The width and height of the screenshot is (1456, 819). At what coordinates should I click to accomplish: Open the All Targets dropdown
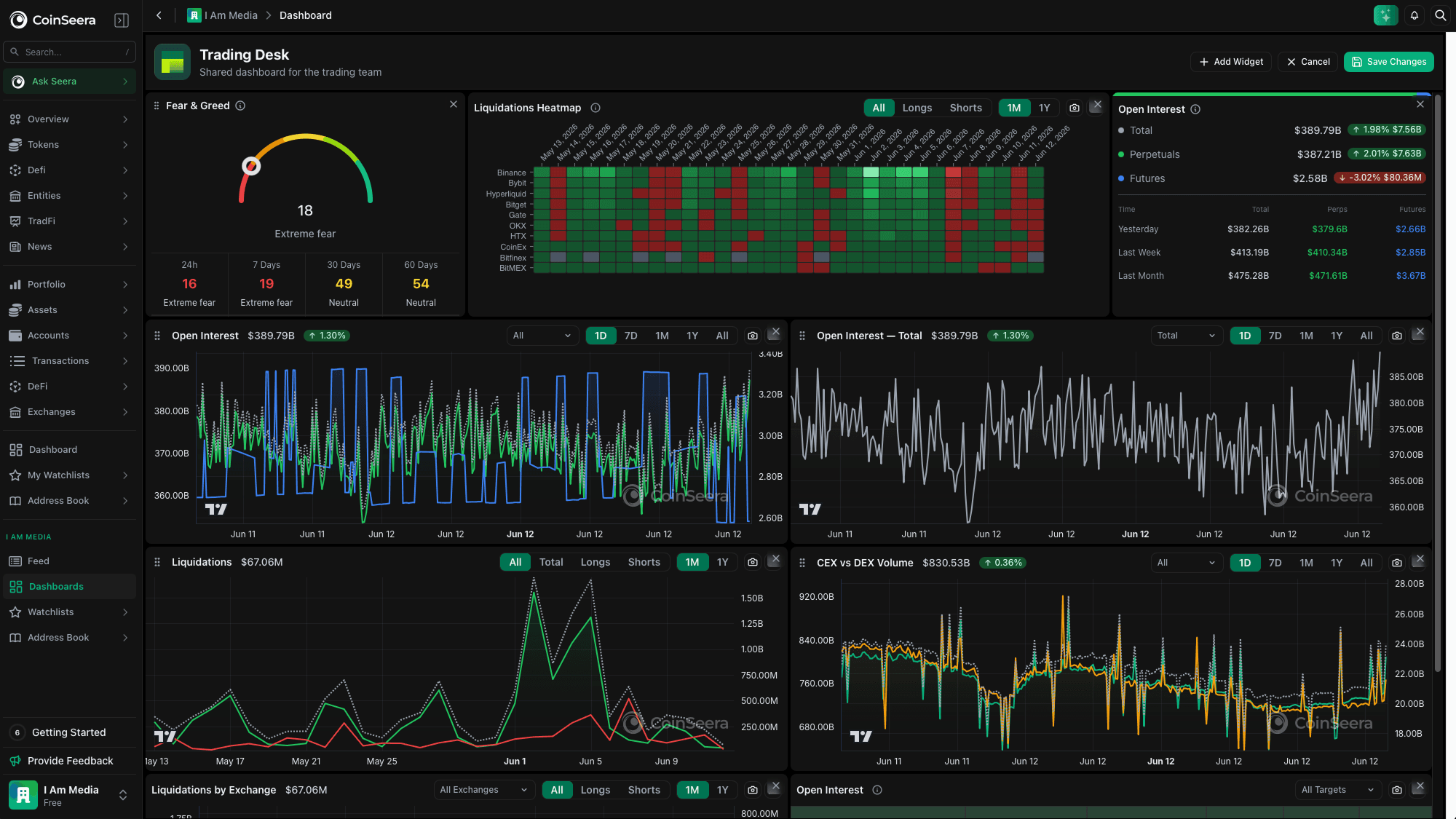(1338, 790)
